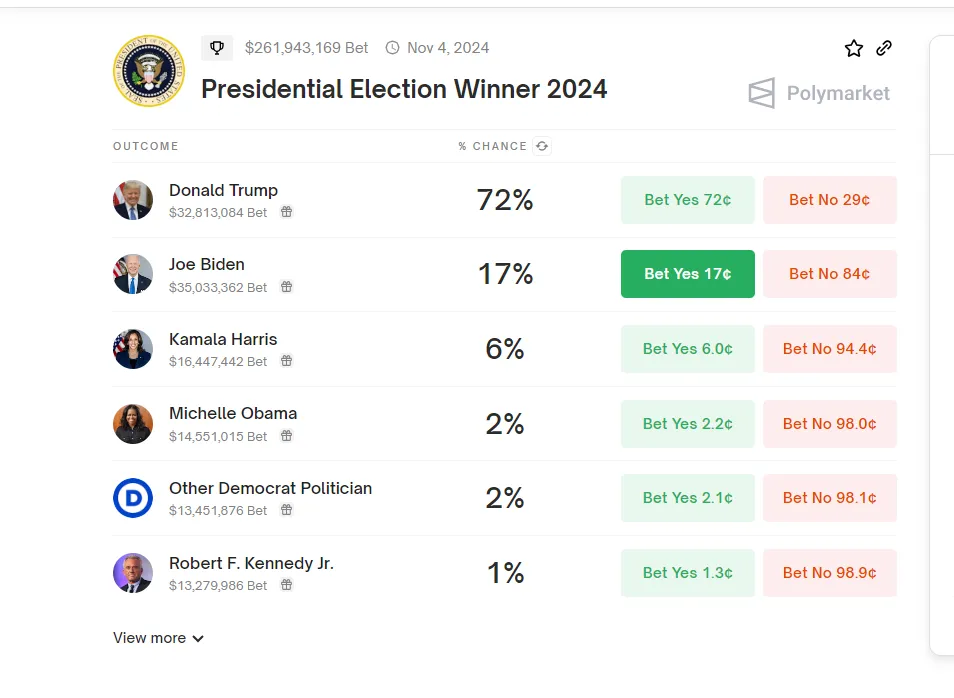The image size is (954, 698).
Task: Select highlighted Bet Yes 17¢ button
Action: (688, 274)
